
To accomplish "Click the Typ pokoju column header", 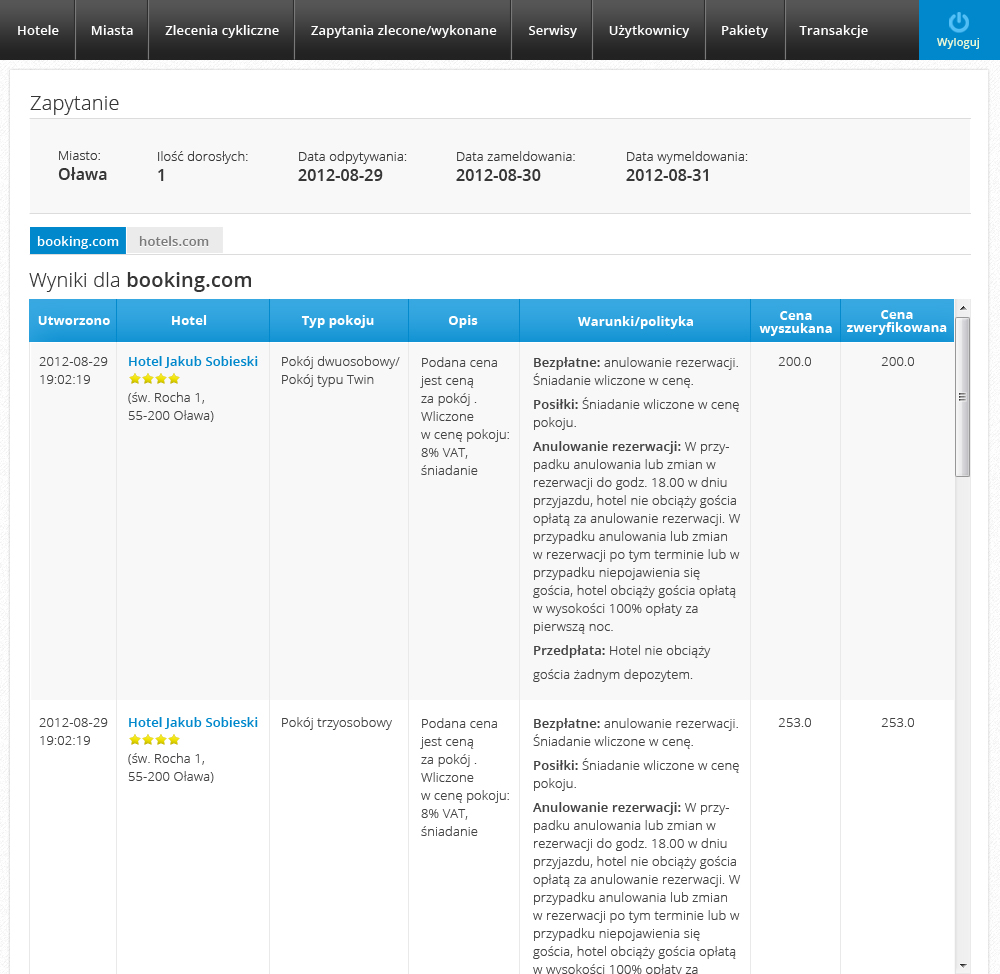I will 338,320.
